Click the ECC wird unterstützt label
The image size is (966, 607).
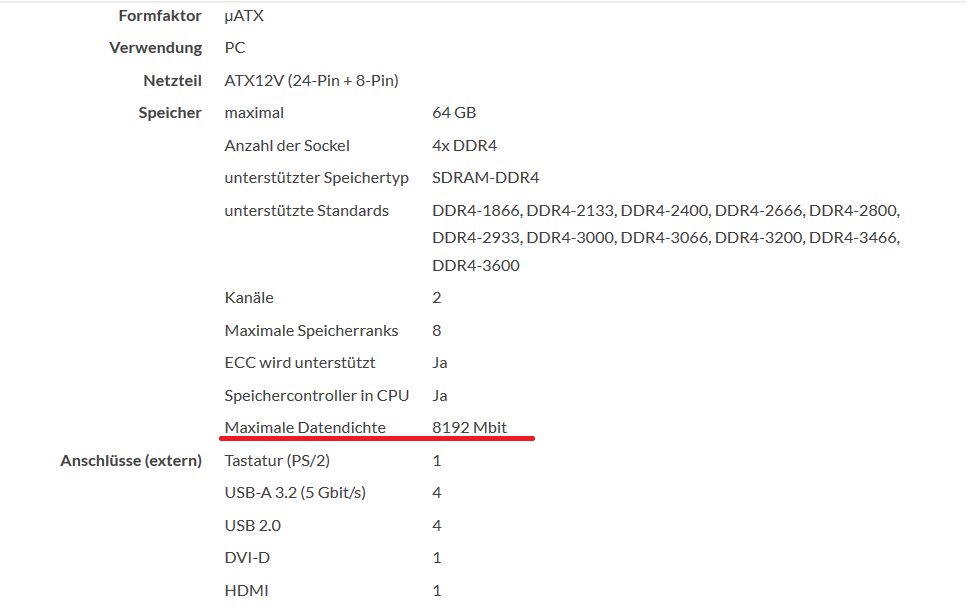tap(300, 362)
